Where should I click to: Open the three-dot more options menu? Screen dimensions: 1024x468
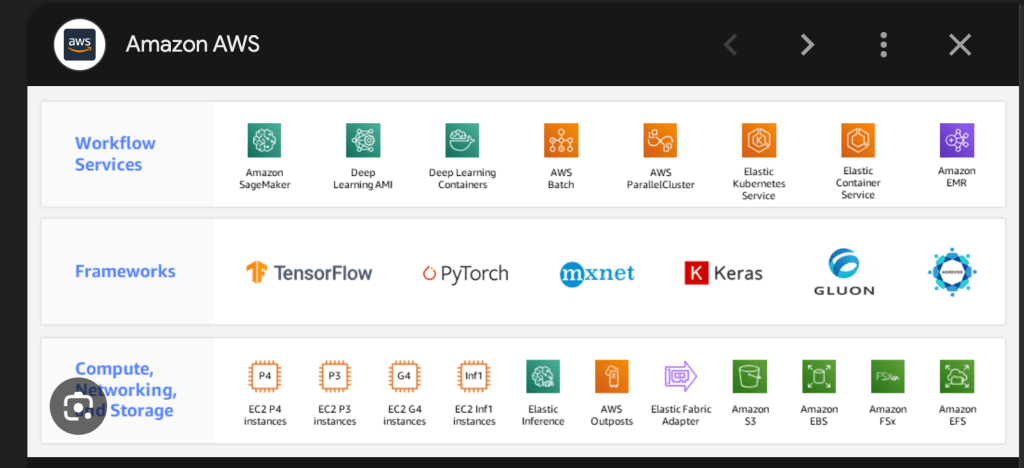(883, 44)
